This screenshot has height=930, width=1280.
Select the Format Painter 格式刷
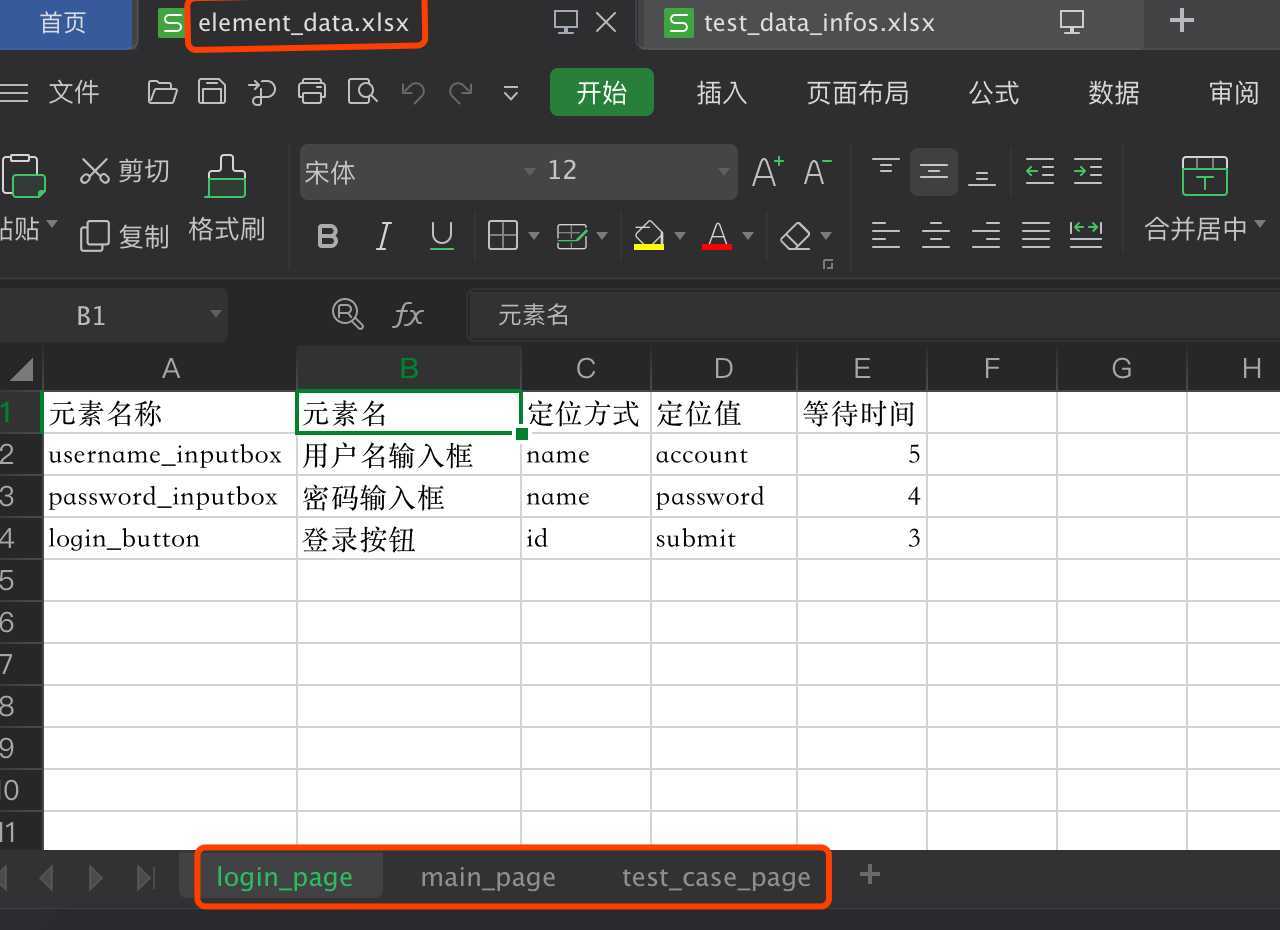[x=227, y=198]
